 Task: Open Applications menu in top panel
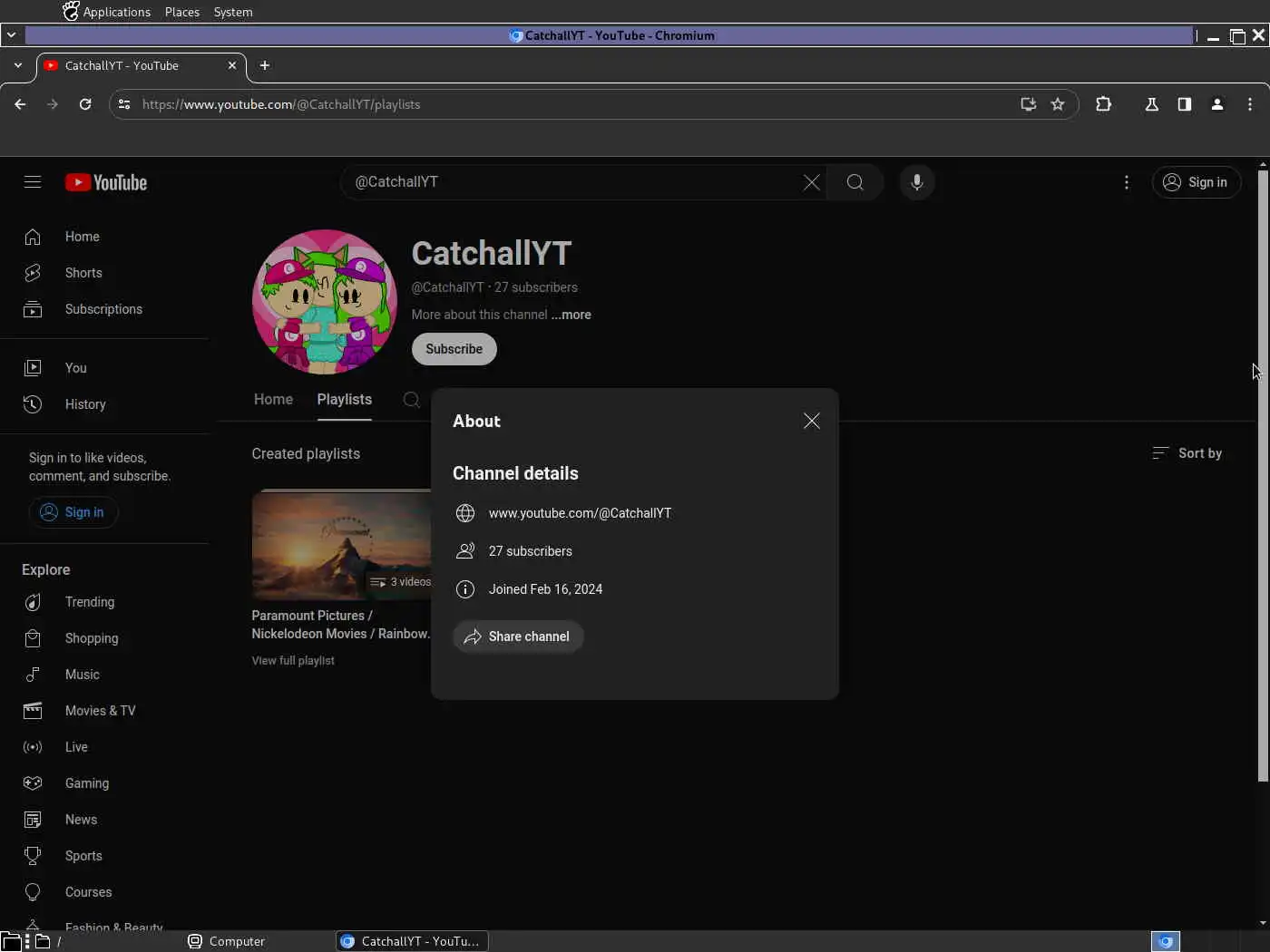click(107, 12)
